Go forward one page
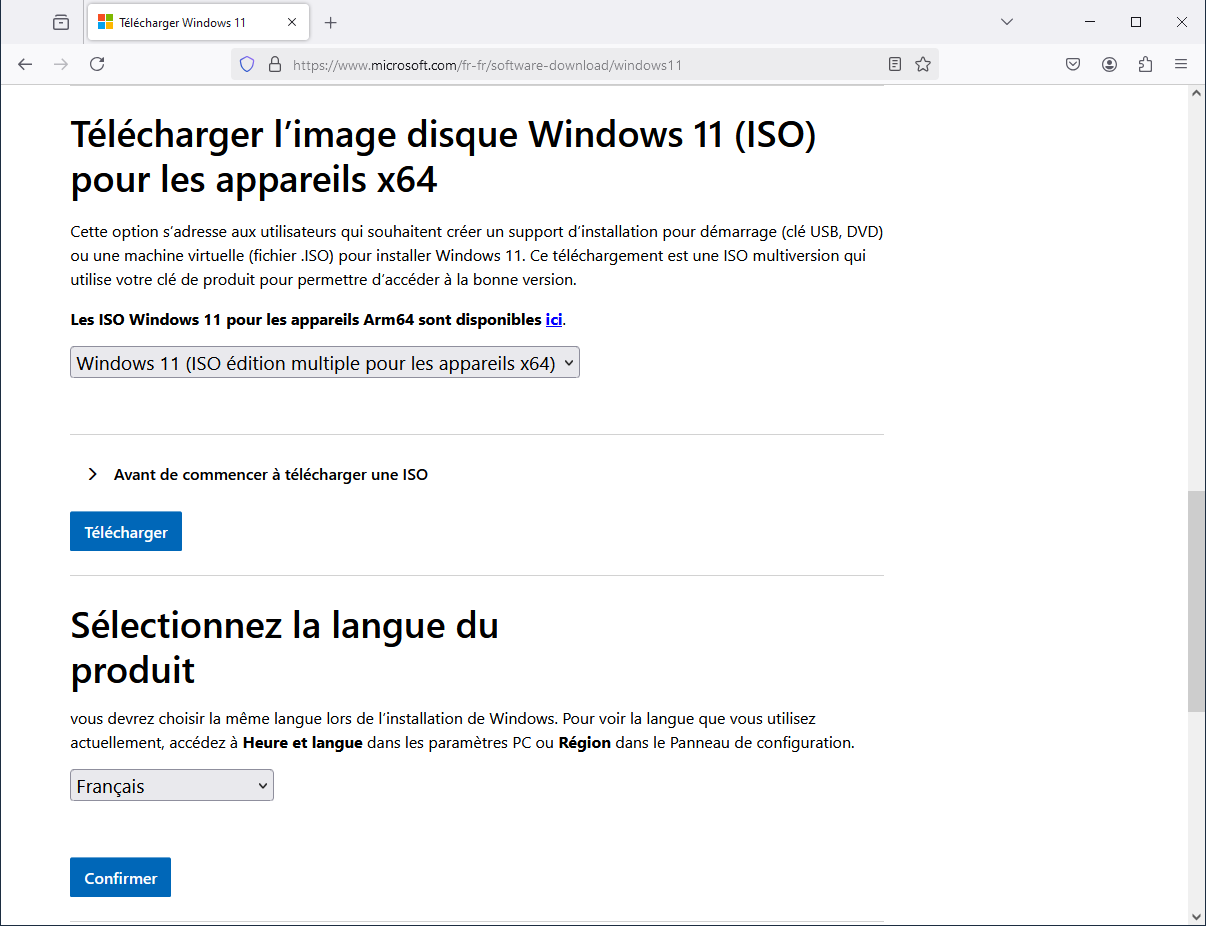This screenshot has height=926, width=1206. 61,64
